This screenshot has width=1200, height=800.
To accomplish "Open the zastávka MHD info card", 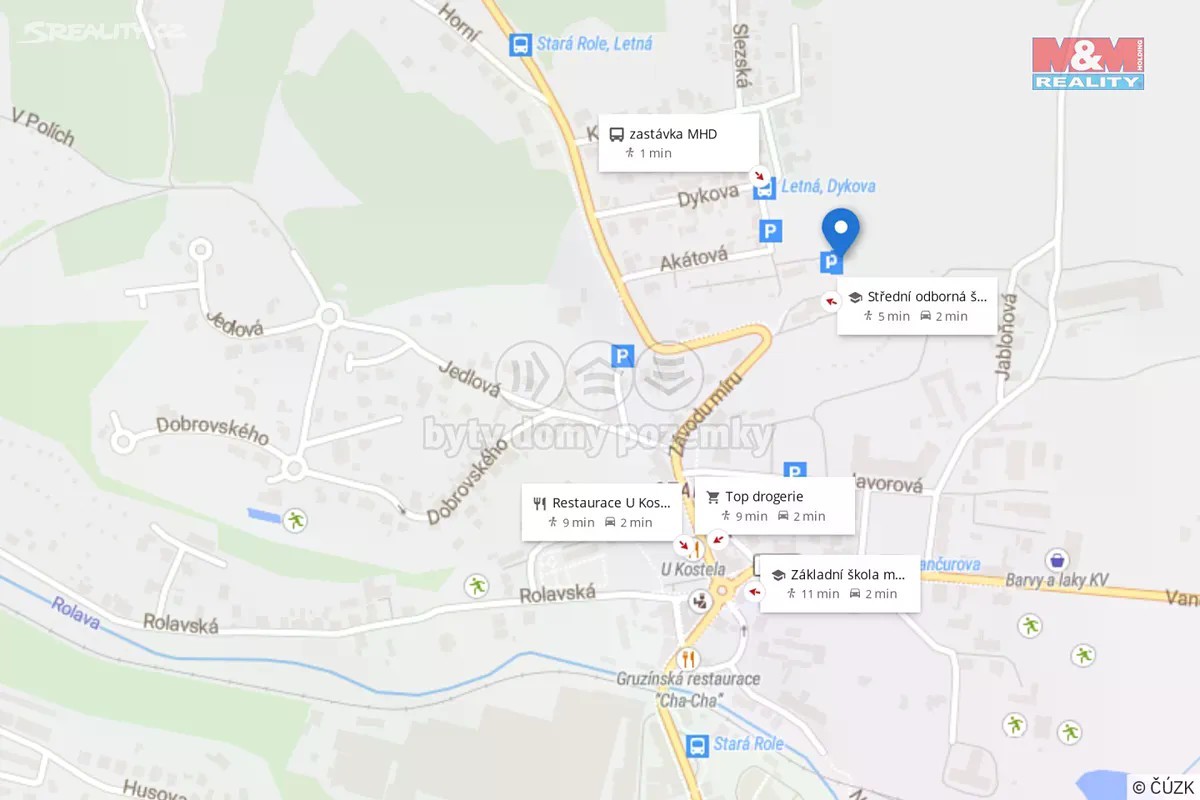I will [x=677, y=143].
